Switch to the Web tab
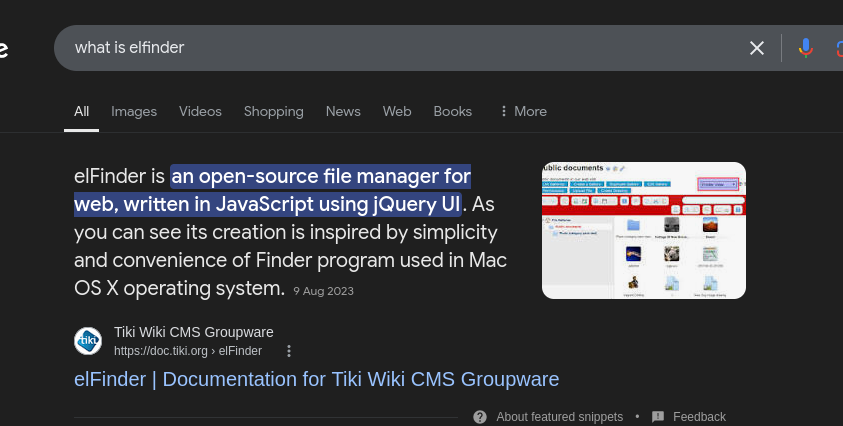Viewport: 843px width, 426px height. pyautogui.click(x=397, y=111)
